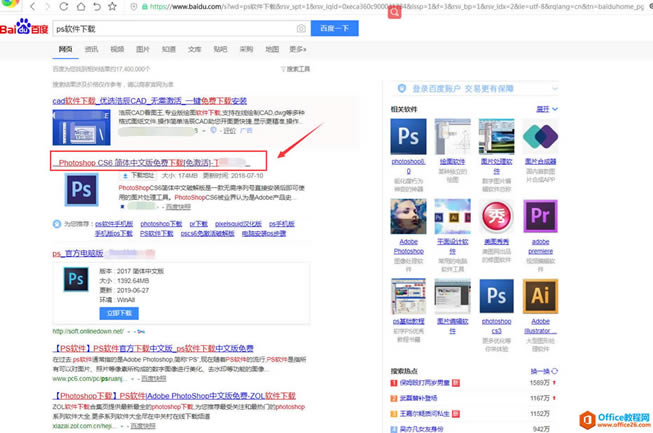
Task: Open the photoshop cs3 Ps icon
Action: (496, 296)
